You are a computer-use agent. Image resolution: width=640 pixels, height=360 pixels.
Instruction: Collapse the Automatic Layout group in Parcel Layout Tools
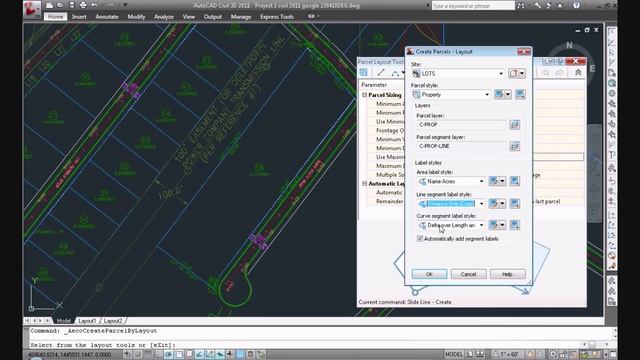point(364,184)
